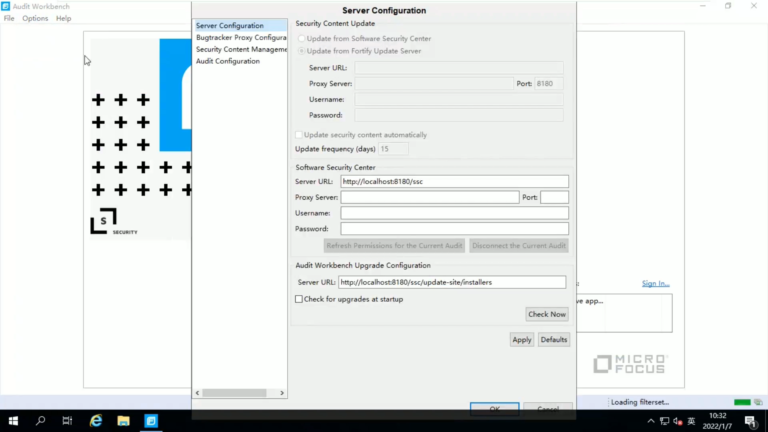Select Security Content Management entry

(240, 49)
